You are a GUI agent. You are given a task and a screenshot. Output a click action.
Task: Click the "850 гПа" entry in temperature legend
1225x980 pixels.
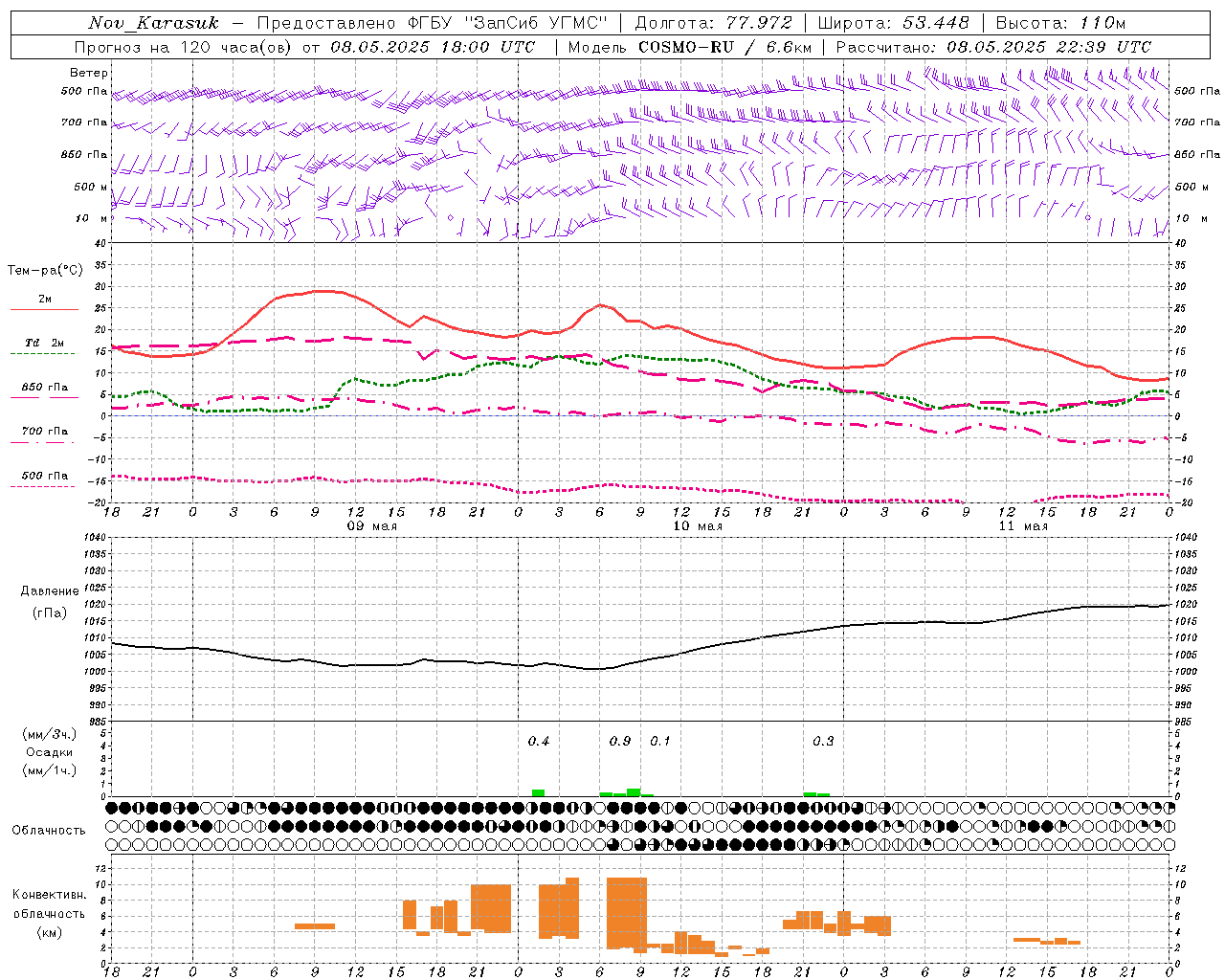coord(45,388)
